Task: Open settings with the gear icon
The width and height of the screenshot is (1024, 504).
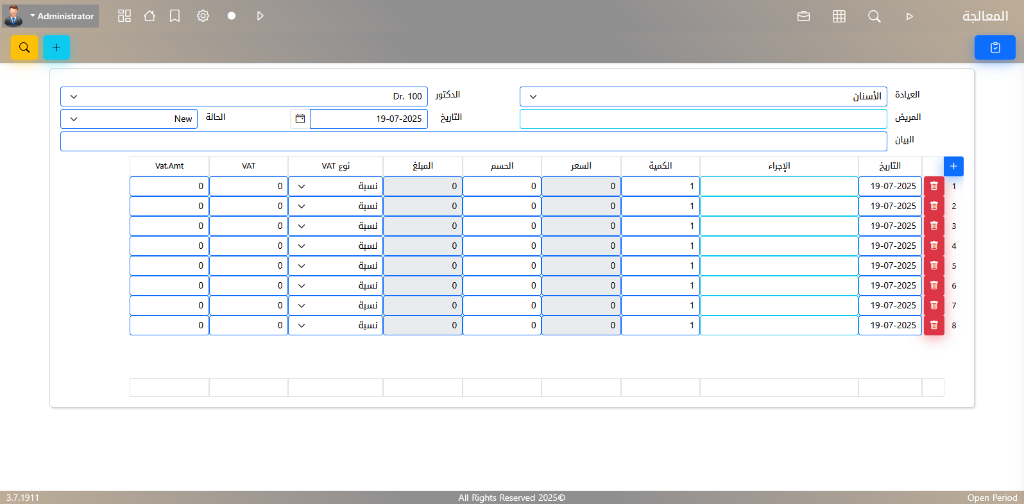Action: click(x=203, y=16)
